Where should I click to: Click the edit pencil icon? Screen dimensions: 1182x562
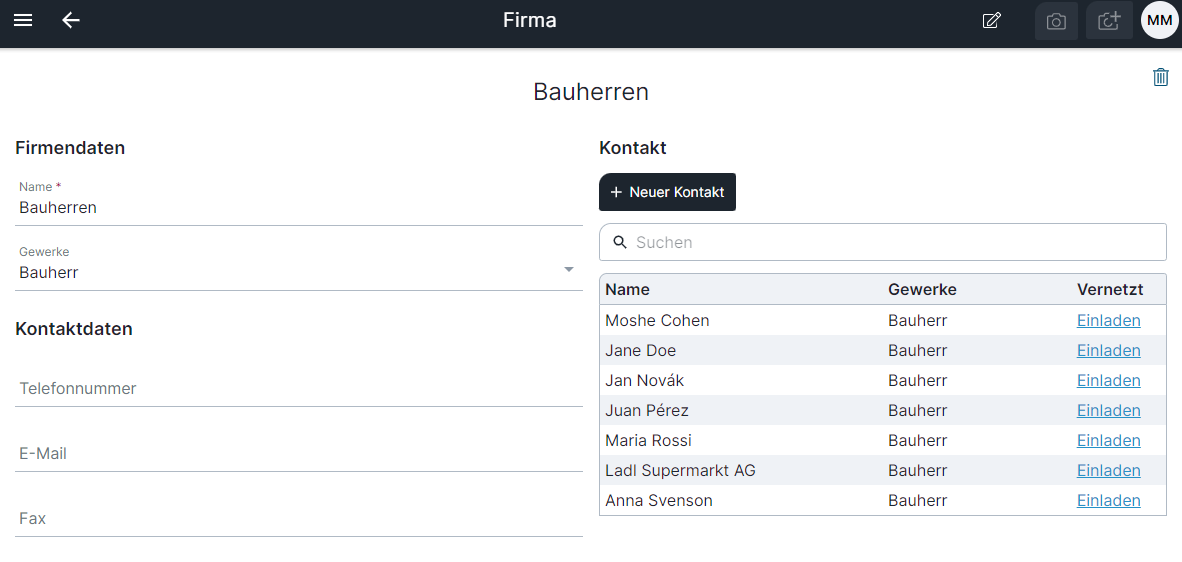tap(992, 20)
